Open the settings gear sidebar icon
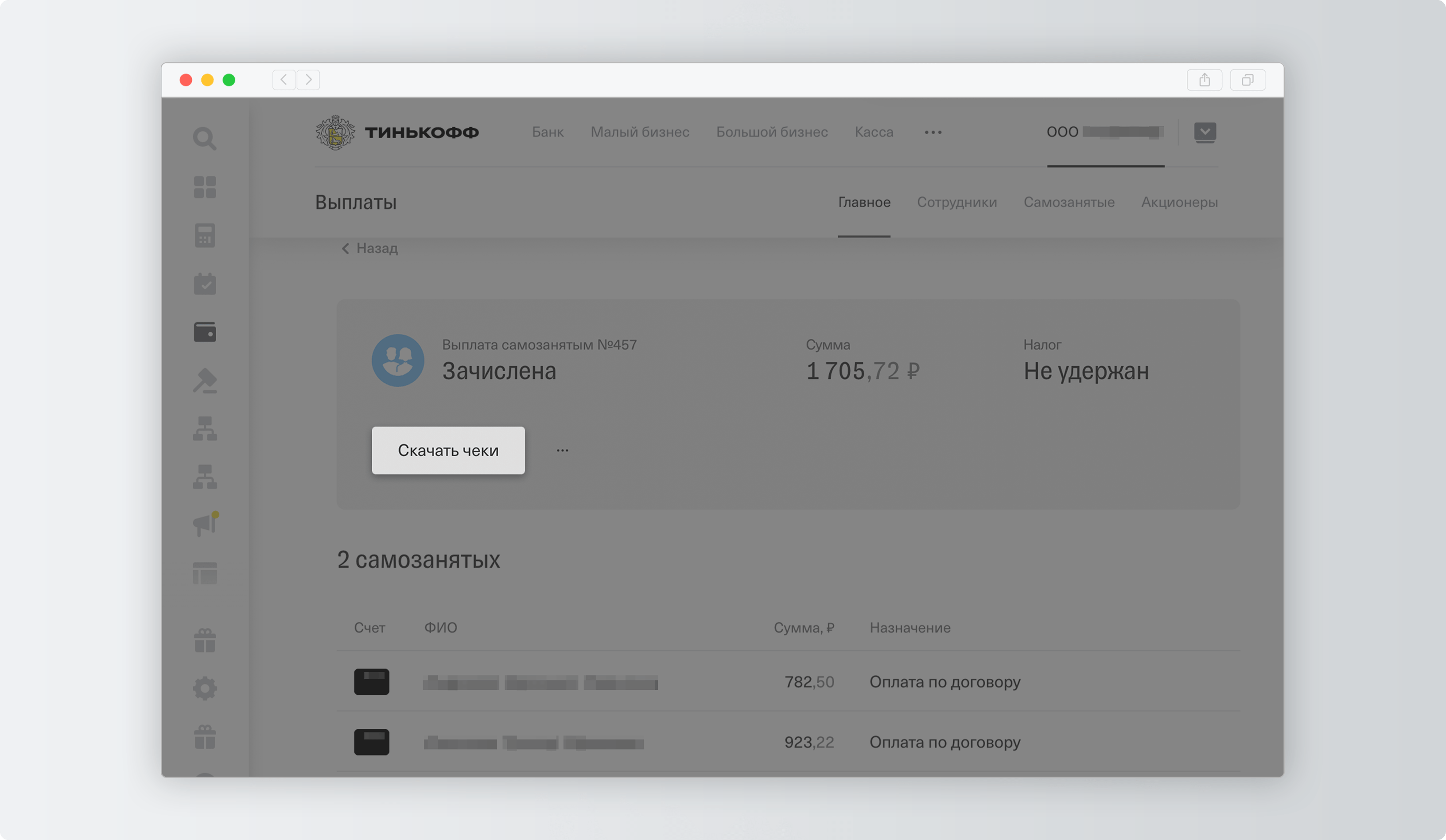The width and height of the screenshot is (1446, 840). pos(204,688)
